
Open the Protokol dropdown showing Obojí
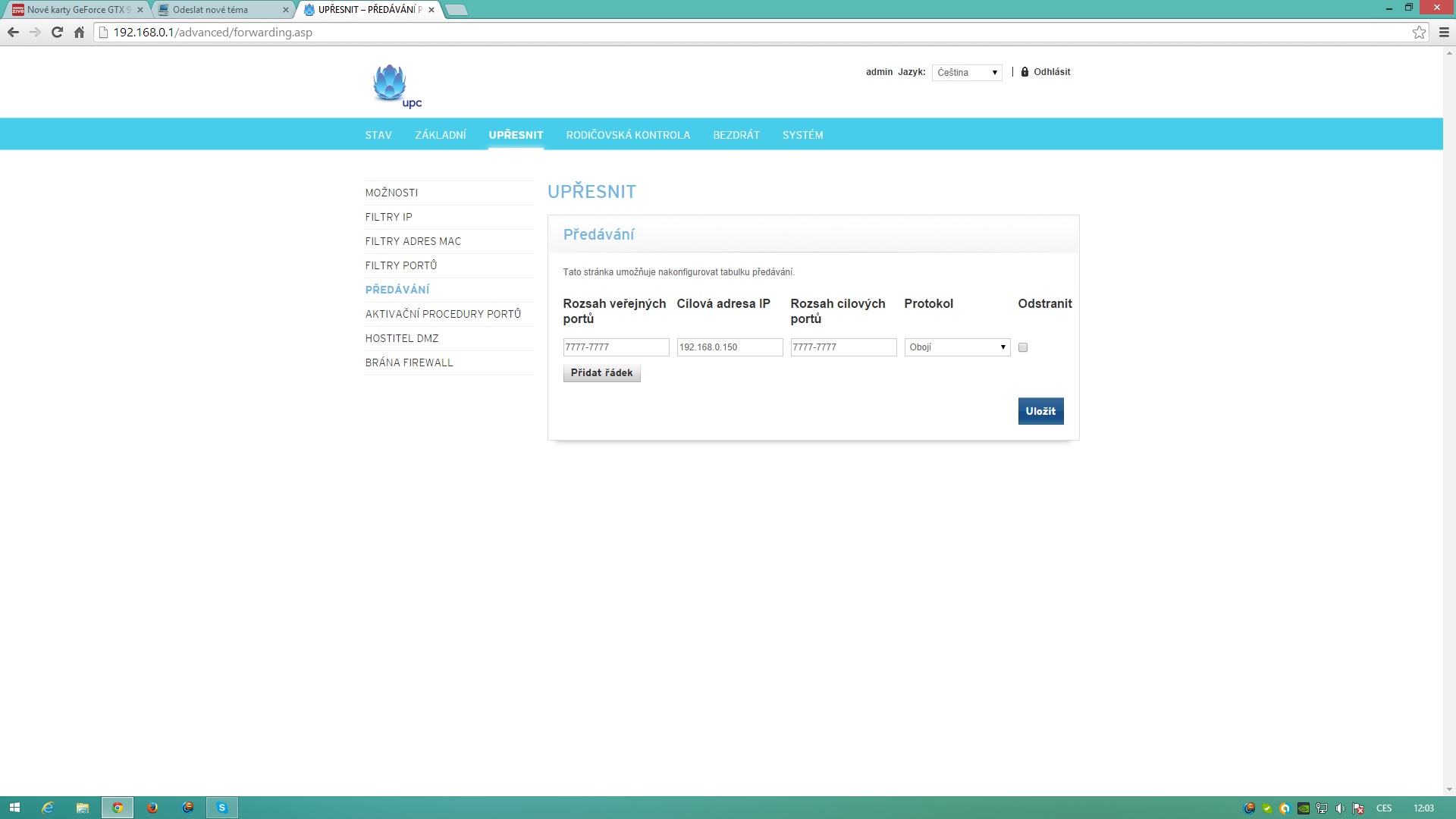tap(957, 347)
